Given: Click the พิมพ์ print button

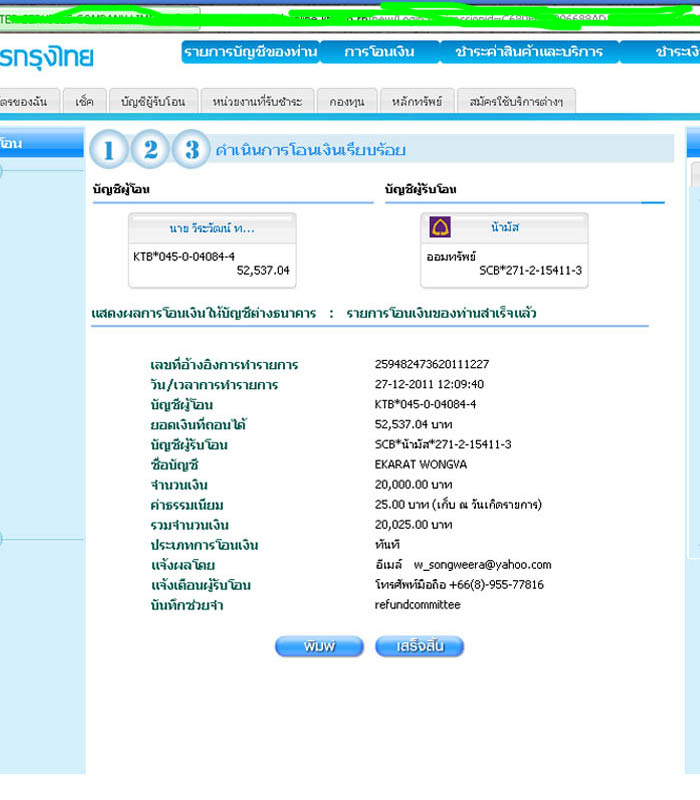Looking at the screenshot, I should click(319, 646).
